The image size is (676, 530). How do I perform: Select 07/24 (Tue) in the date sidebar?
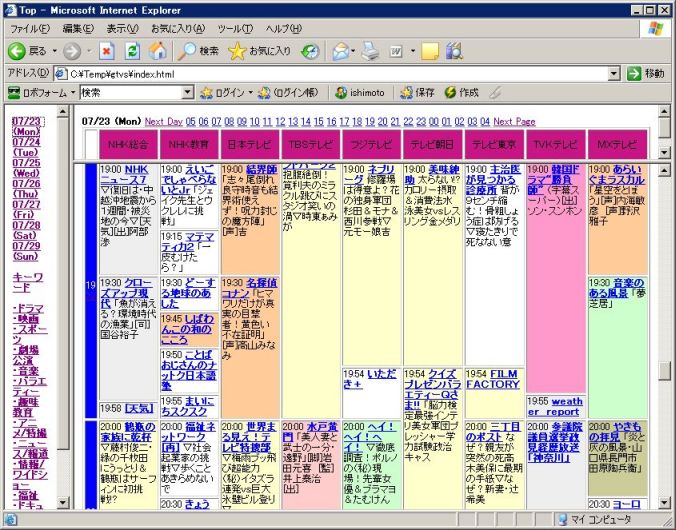point(26,147)
